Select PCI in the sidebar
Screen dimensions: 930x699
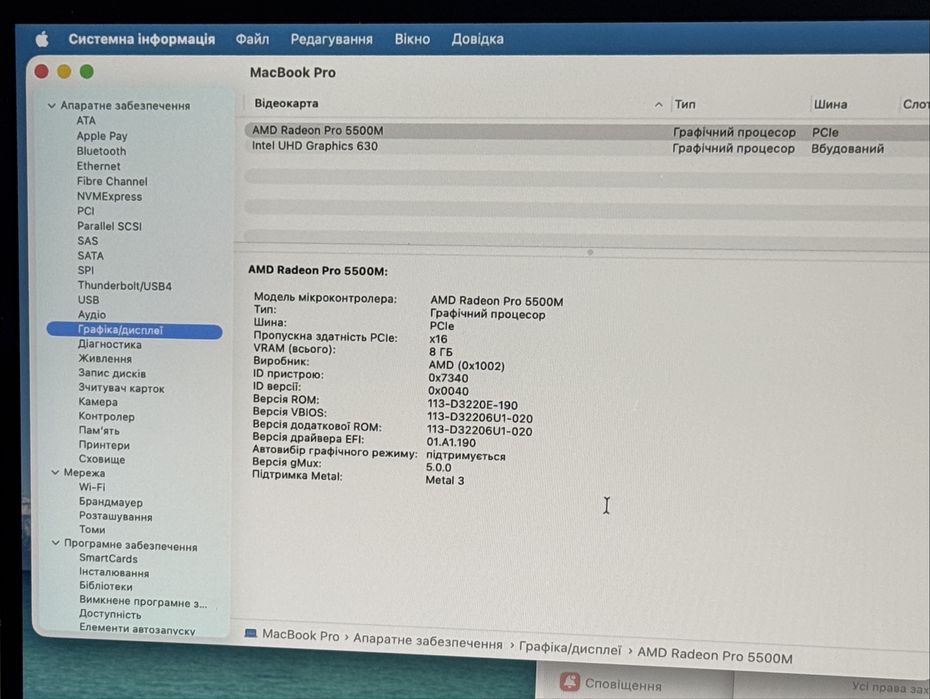tap(85, 211)
